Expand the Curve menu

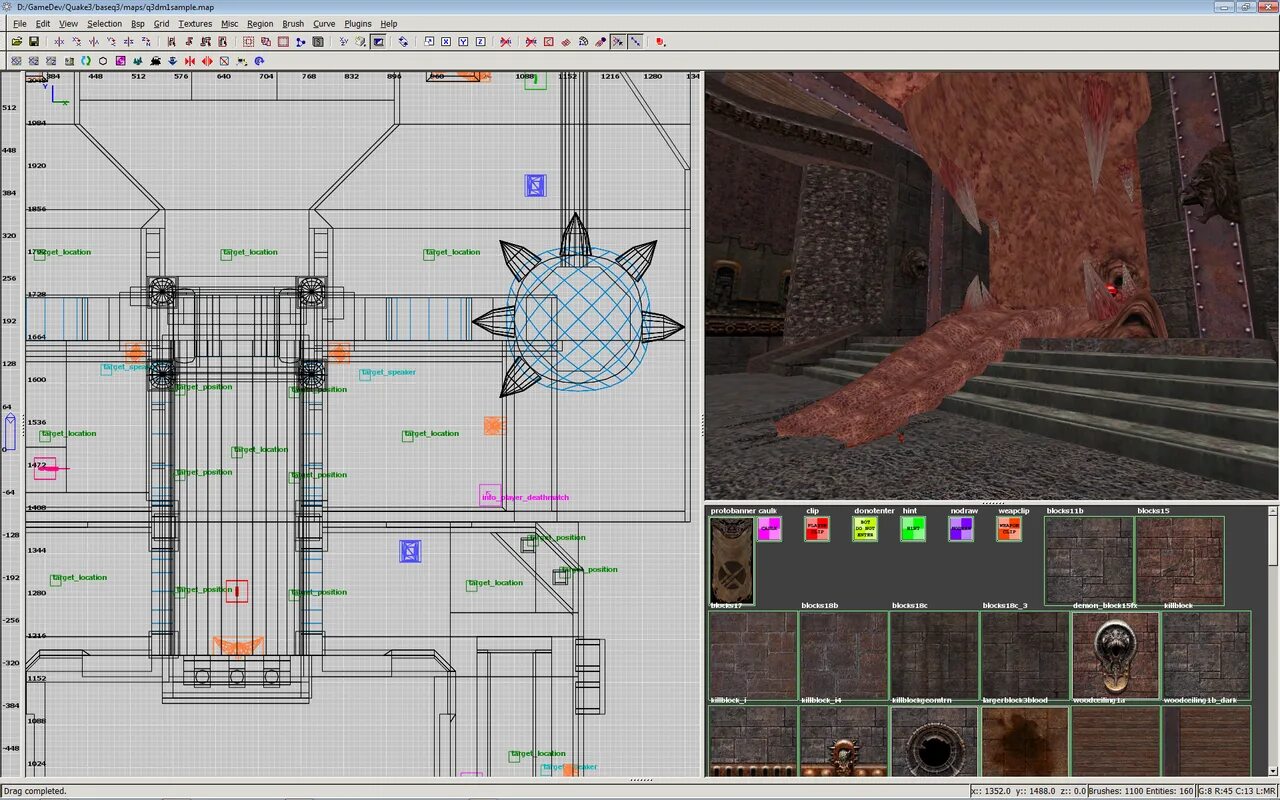324,24
